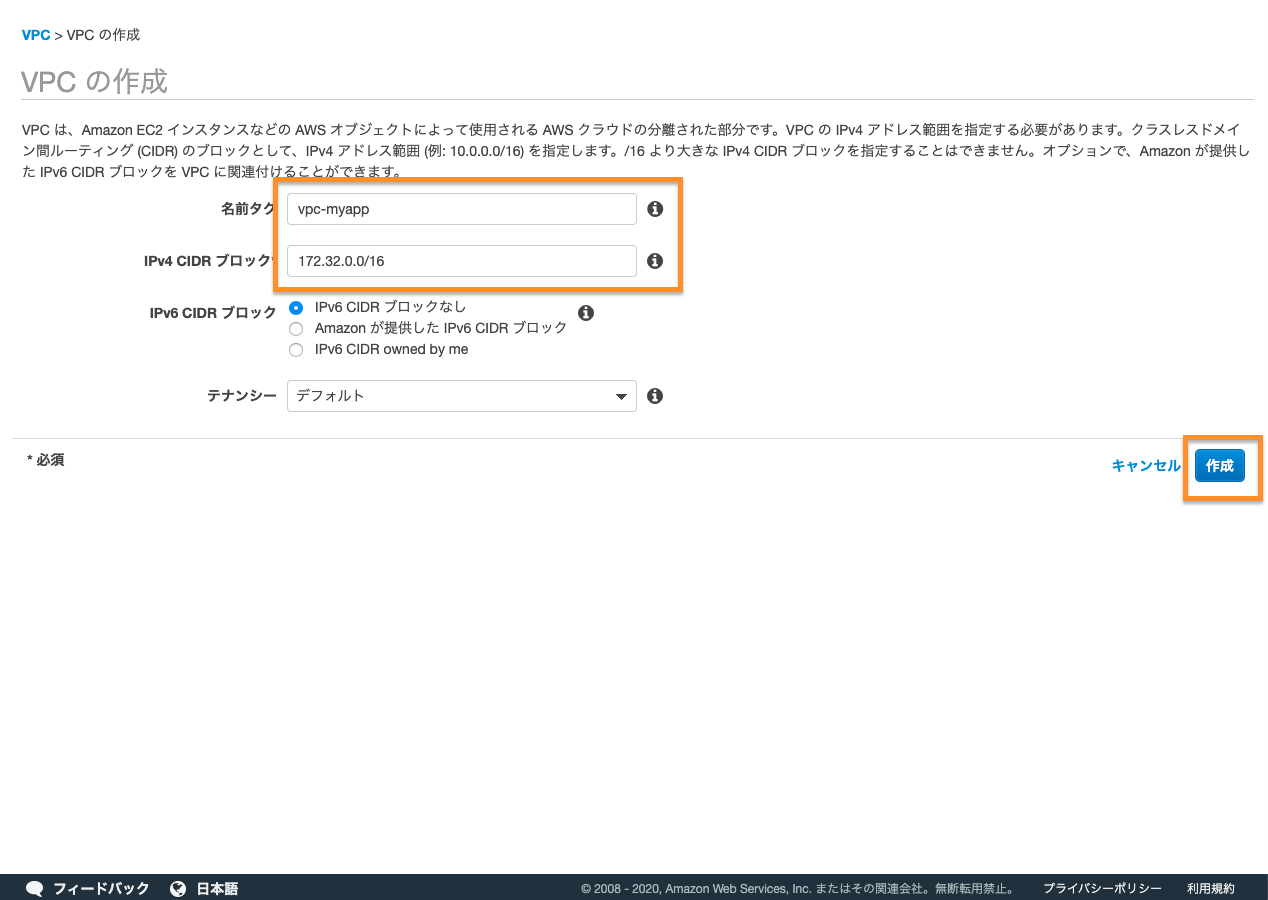Go to VPC breadcrumb link
1268x900 pixels.
[x=36, y=35]
